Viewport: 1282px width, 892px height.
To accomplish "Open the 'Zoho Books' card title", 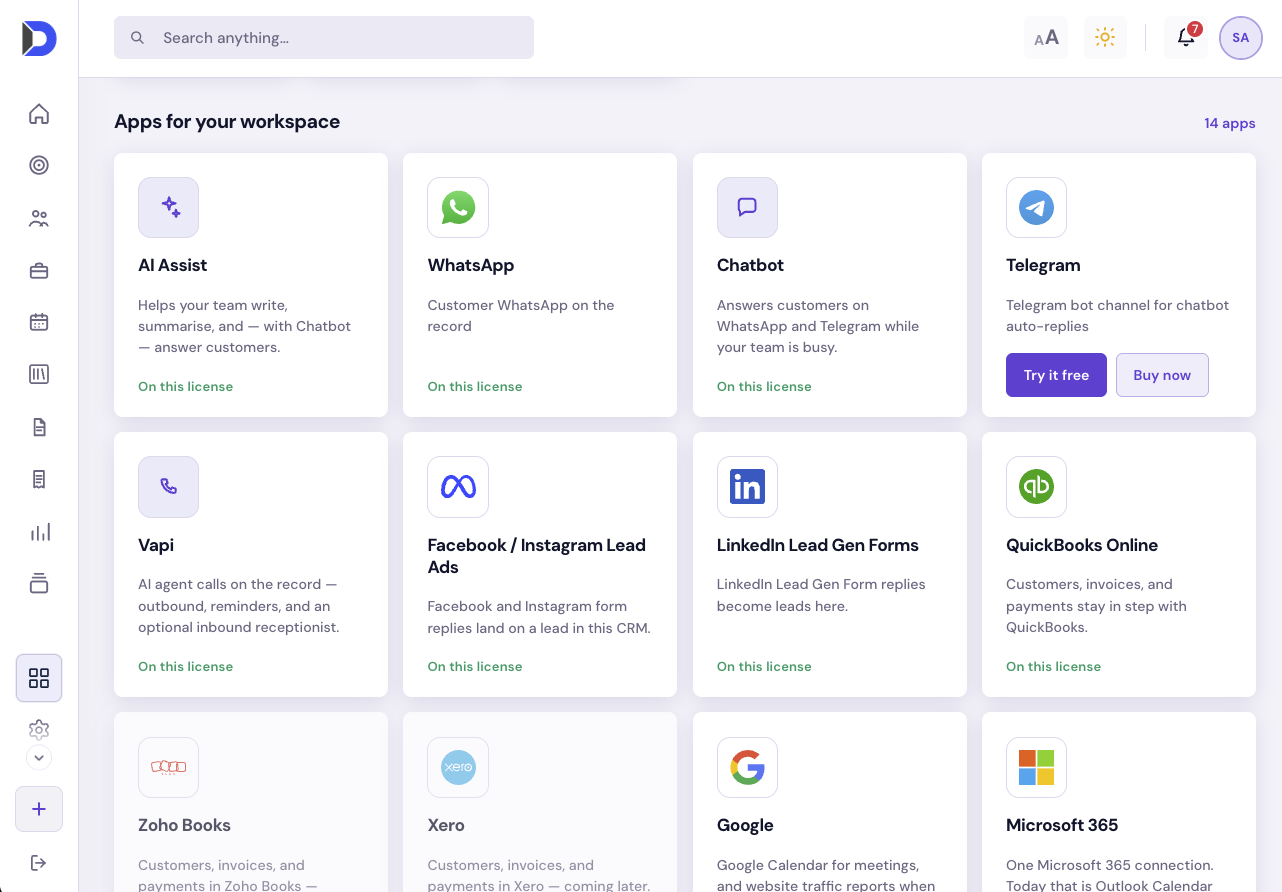I will [x=185, y=825].
